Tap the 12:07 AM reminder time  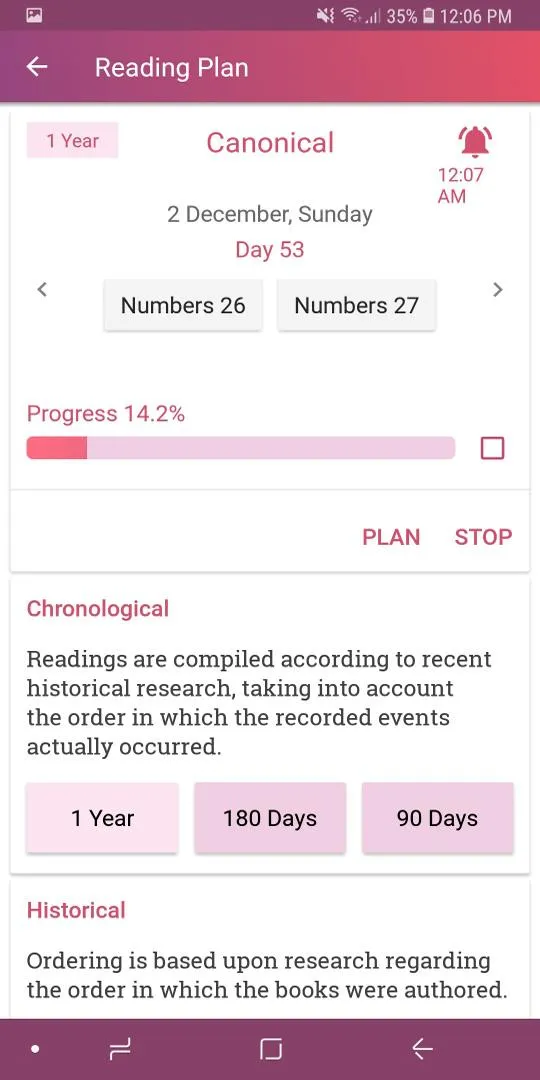[x=461, y=185]
